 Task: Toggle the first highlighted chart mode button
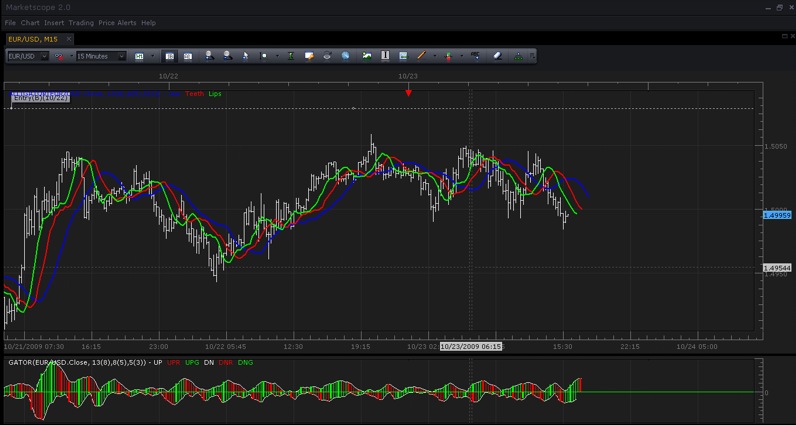pos(170,56)
